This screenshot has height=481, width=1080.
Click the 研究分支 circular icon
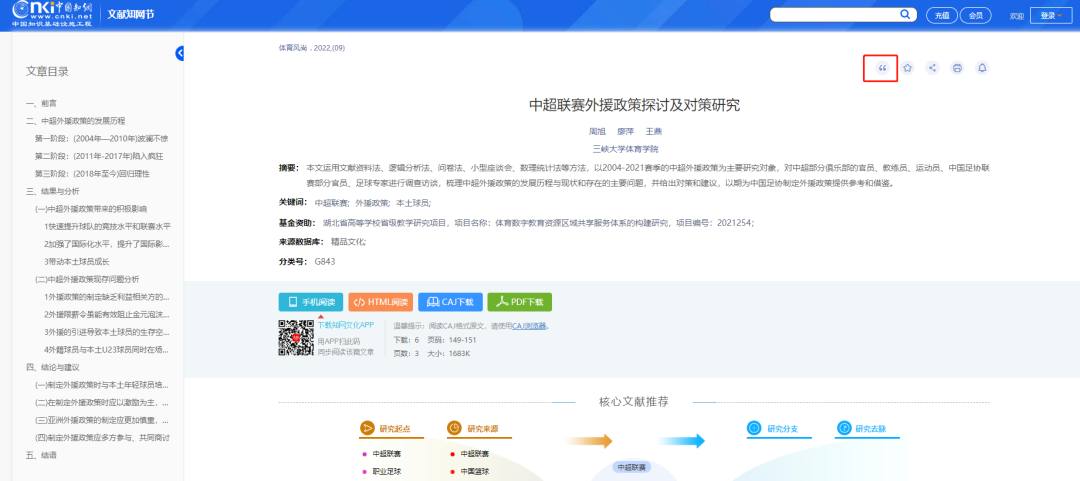pyautogui.click(x=755, y=428)
